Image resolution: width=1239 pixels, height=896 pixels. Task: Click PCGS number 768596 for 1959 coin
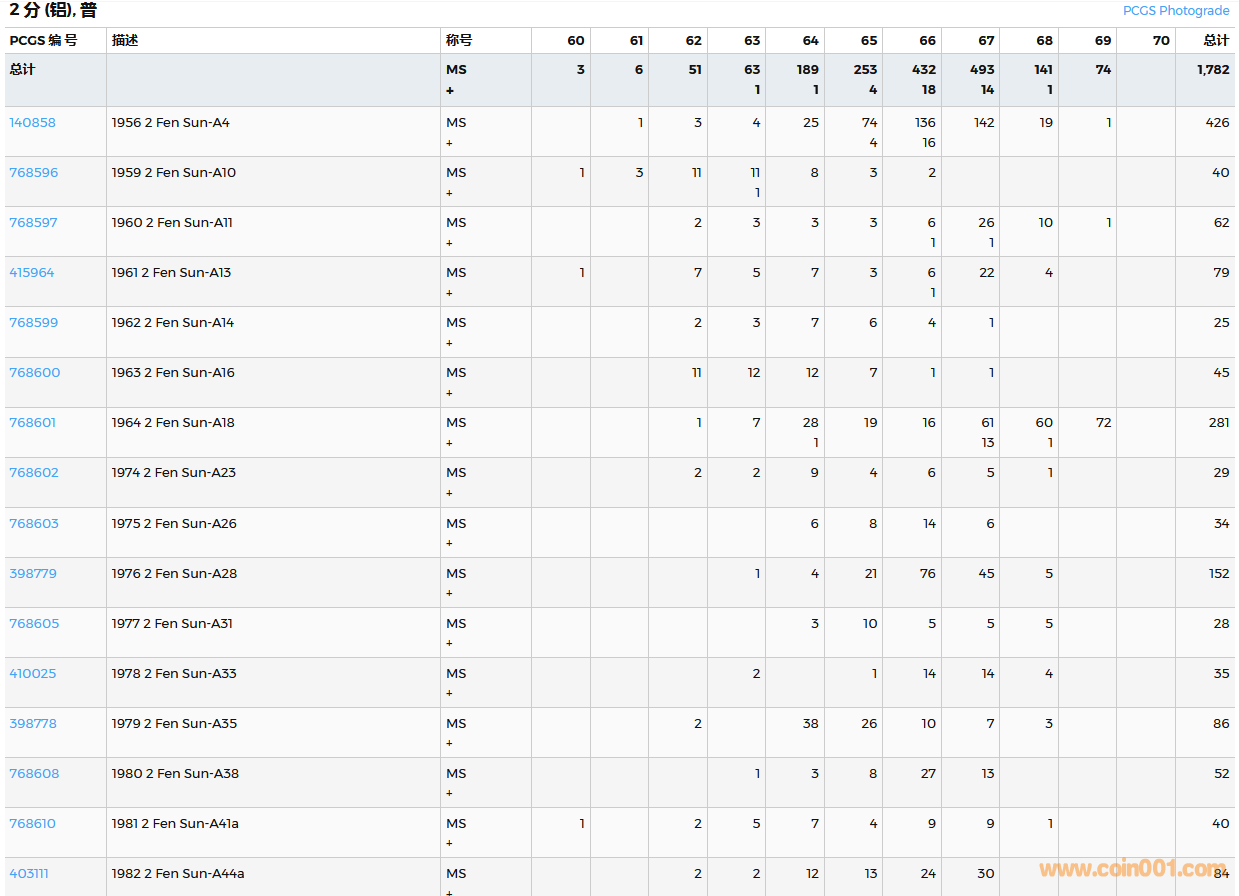34,173
